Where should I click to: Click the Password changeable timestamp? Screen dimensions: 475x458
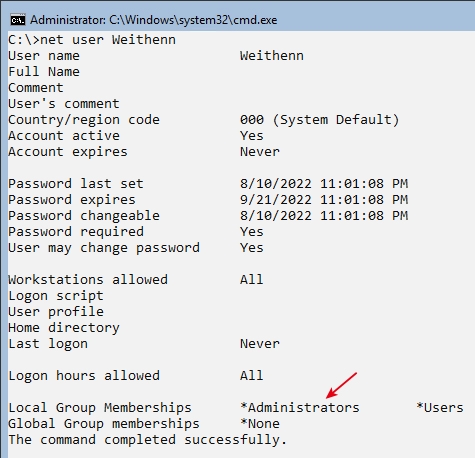click(324, 216)
